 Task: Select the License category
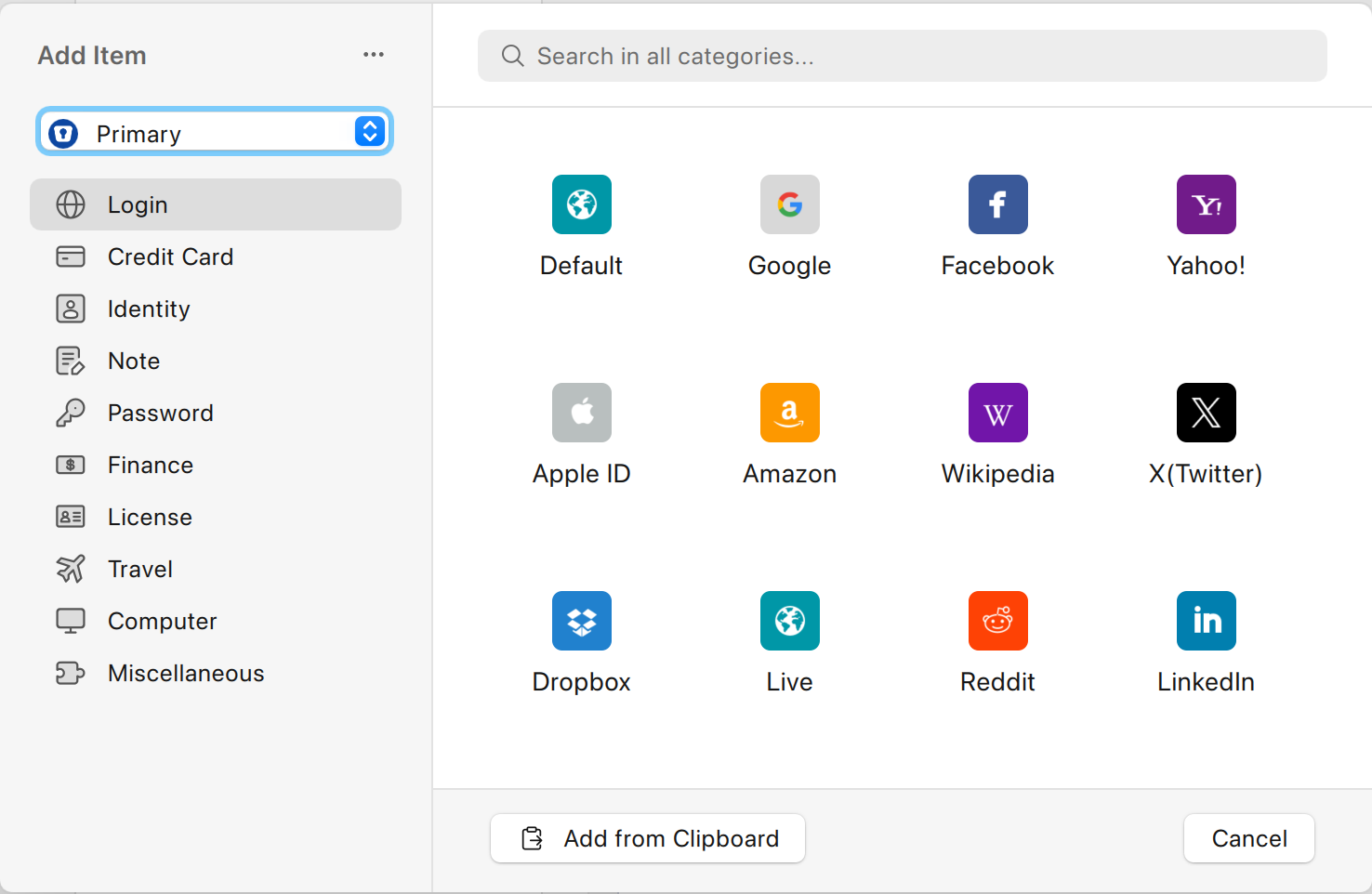pyautogui.click(x=216, y=517)
